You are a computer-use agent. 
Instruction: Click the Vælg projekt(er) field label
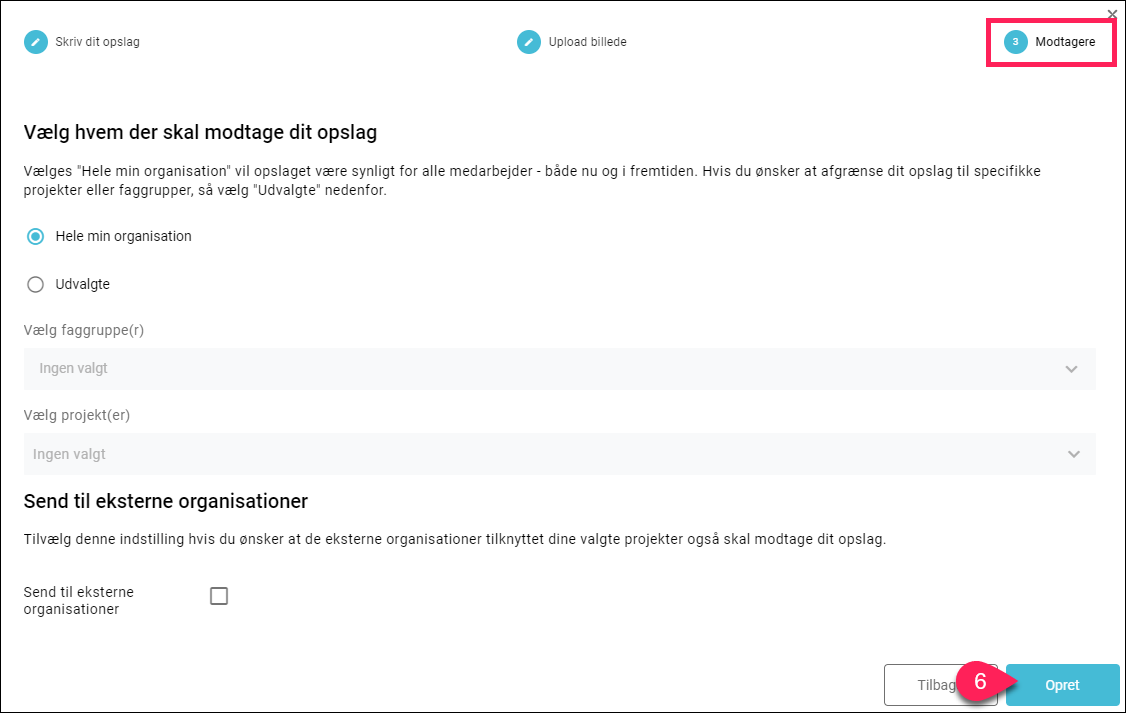(x=77, y=415)
